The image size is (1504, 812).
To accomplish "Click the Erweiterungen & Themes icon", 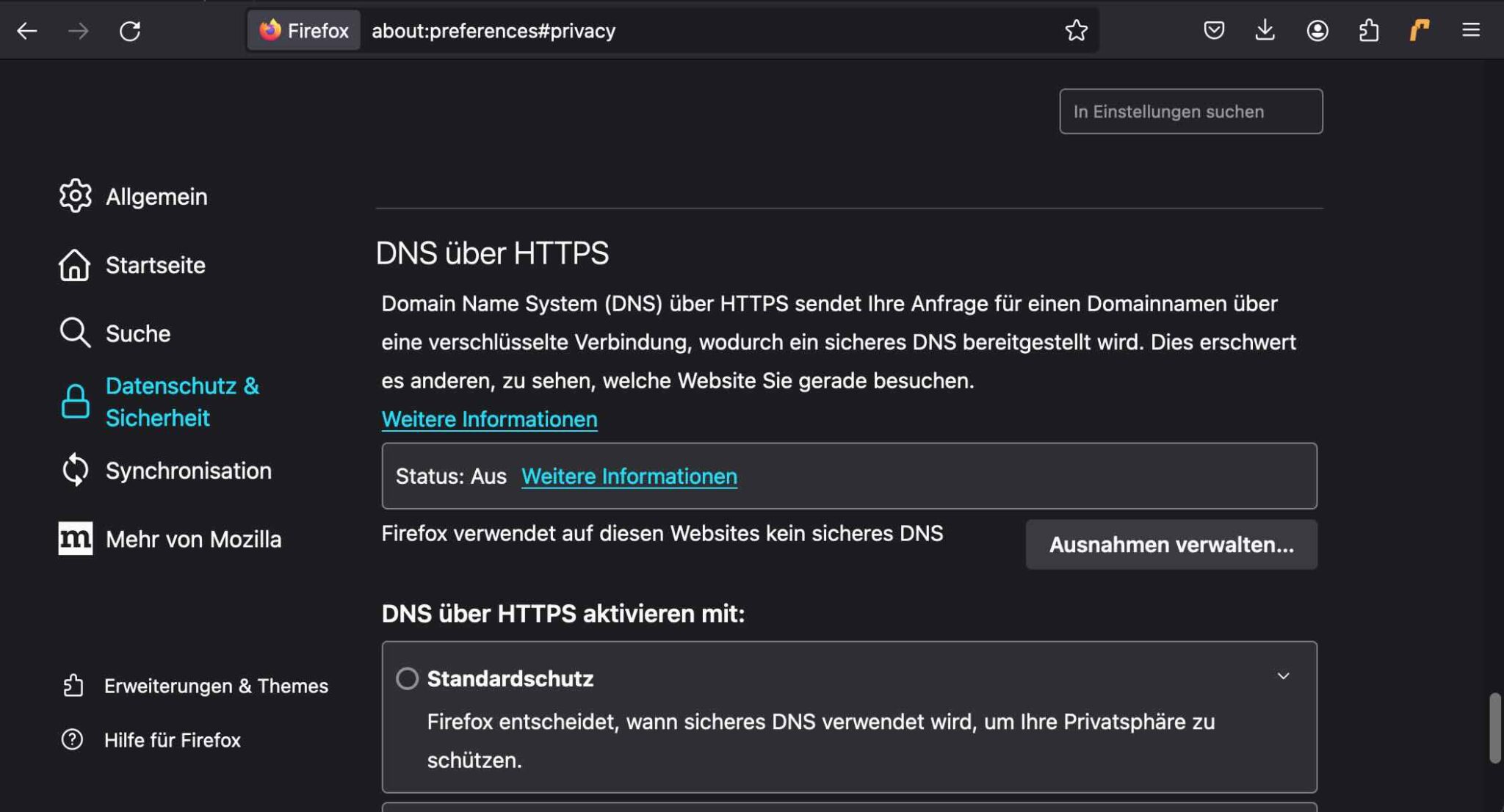I will coord(73,685).
